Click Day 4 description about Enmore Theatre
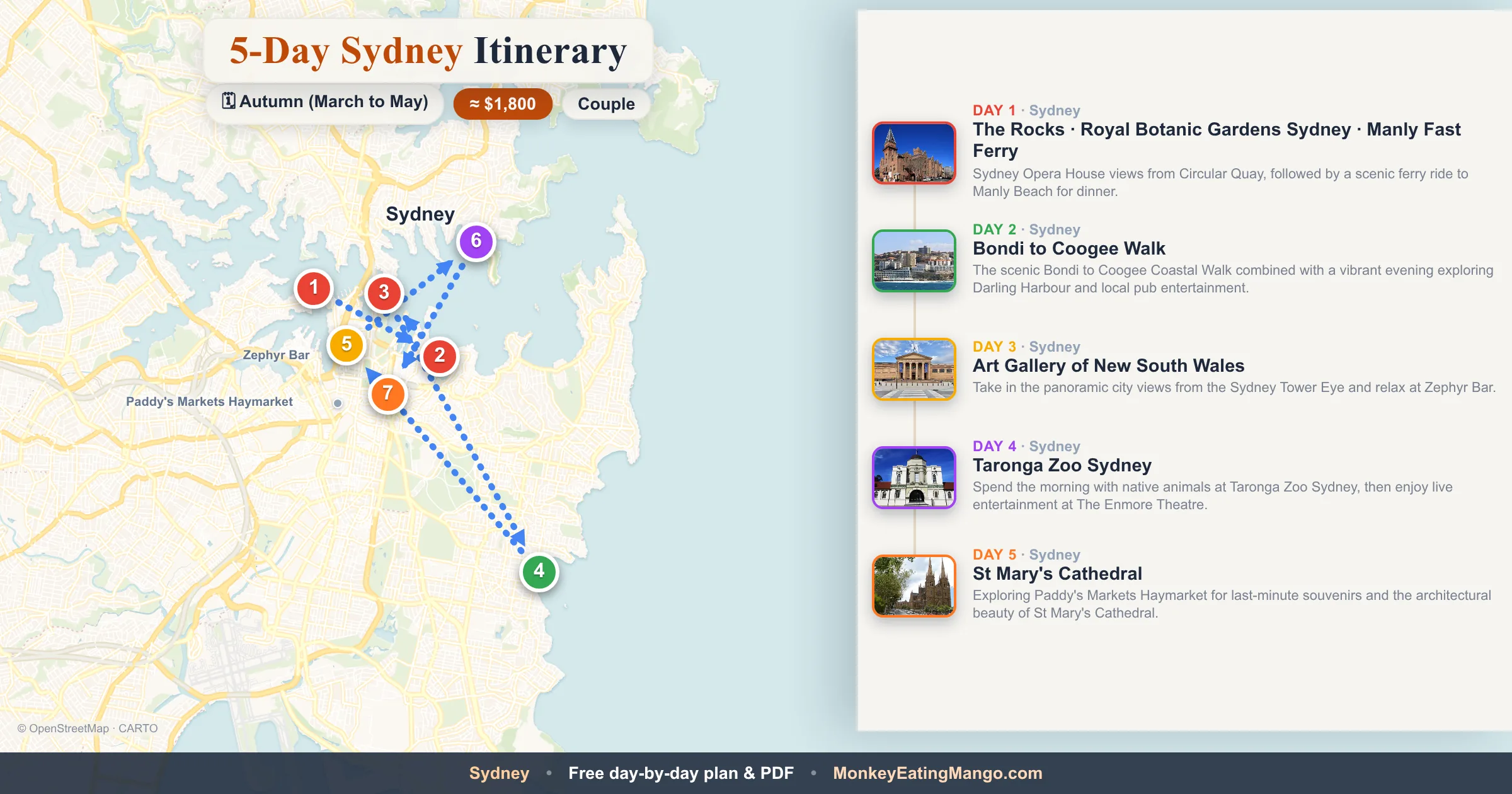 click(1213, 496)
